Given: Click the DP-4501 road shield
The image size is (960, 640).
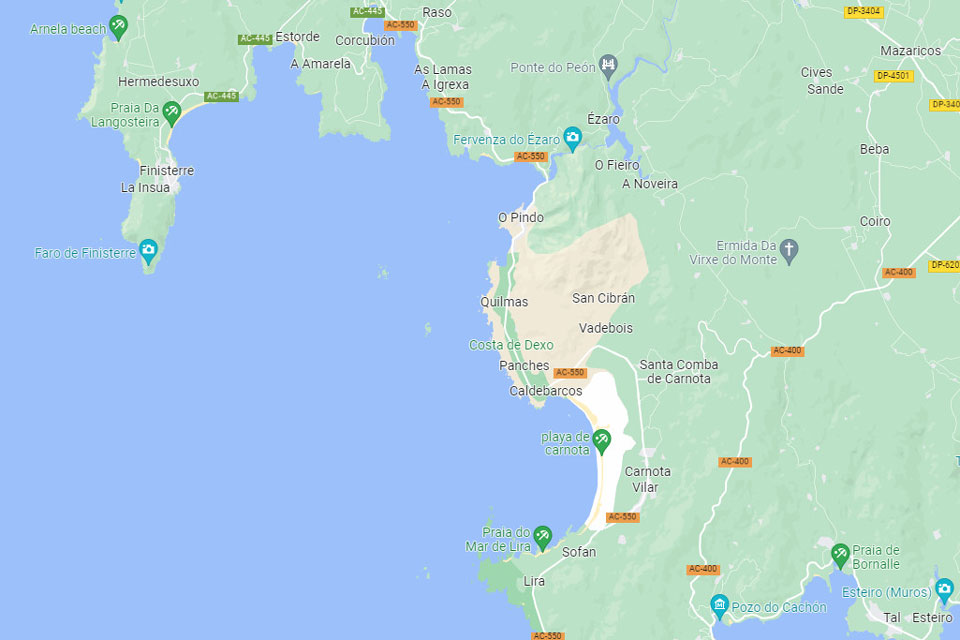Looking at the screenshot, I should [x=893, y=76].
